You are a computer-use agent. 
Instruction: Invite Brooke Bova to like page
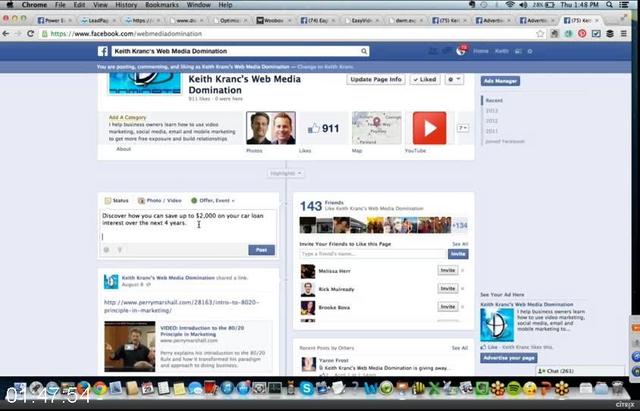(448, 307)
